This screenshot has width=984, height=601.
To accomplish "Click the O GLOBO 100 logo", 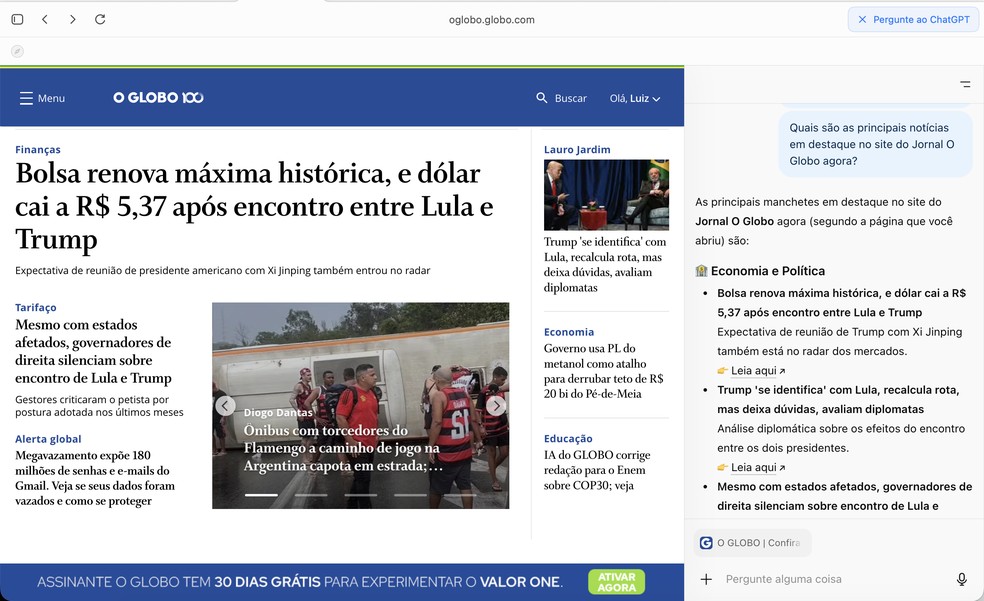I will pyautogui.click(x=157, y=97).
